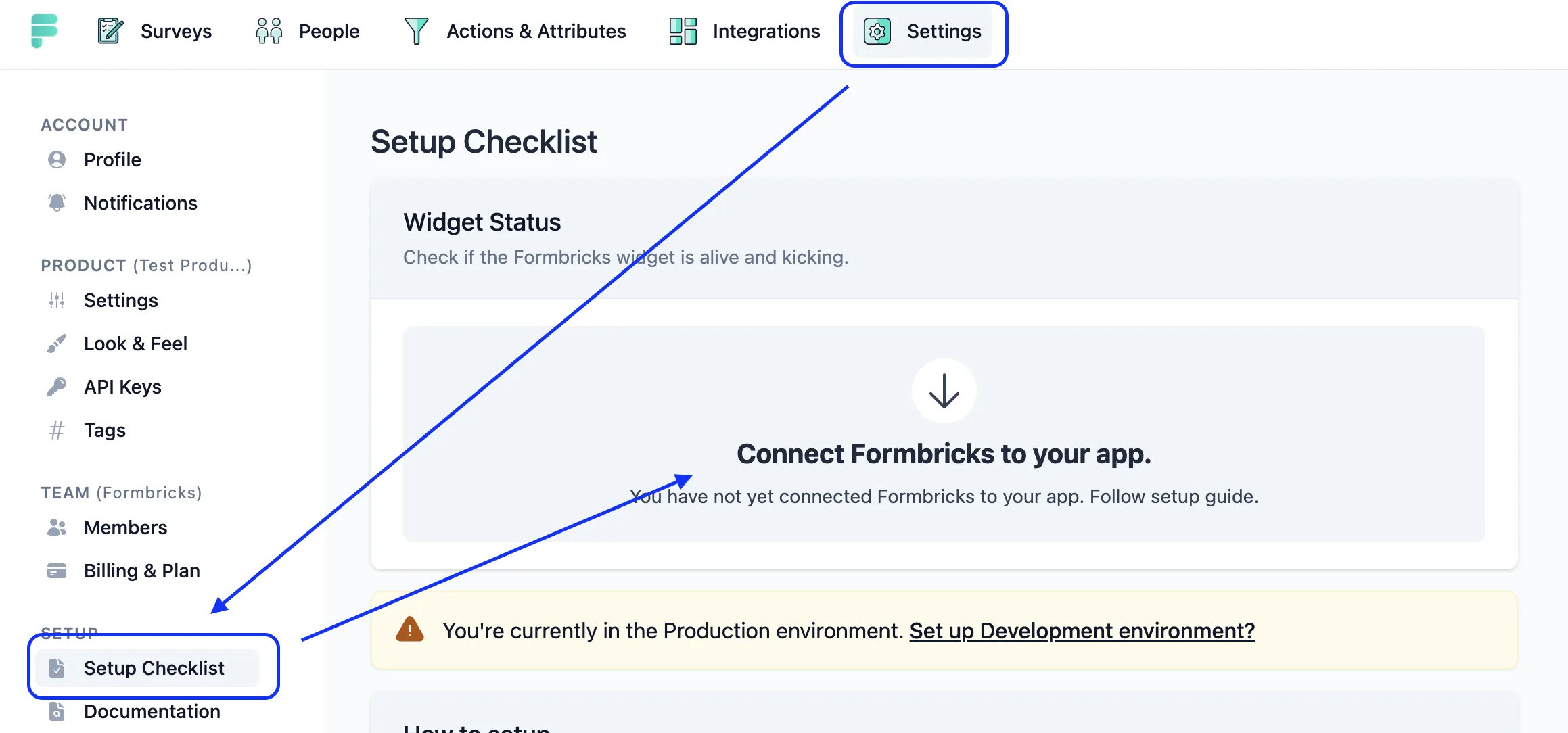Select the Settings tab in top navigation
The width and height of the screenshot is (1568, 733).
click(x=923, y=31)
